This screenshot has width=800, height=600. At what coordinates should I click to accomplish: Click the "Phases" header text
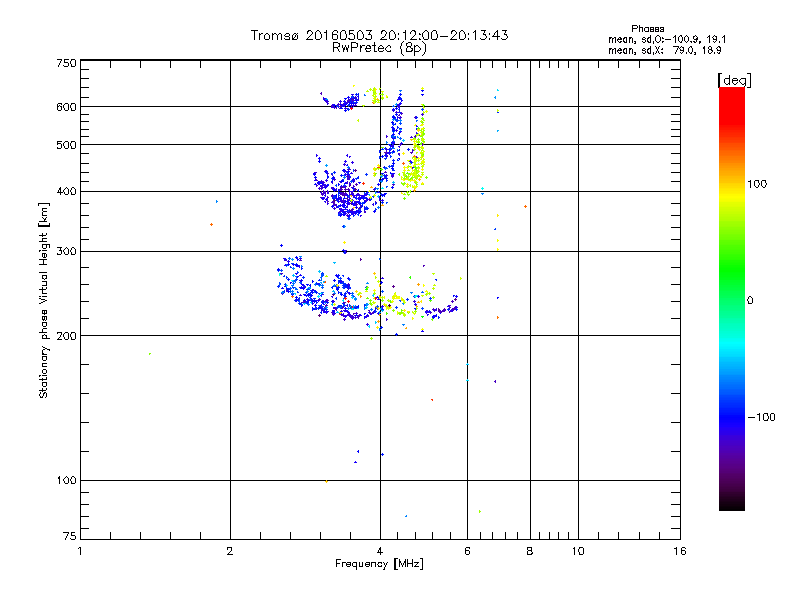click(647, 29)
